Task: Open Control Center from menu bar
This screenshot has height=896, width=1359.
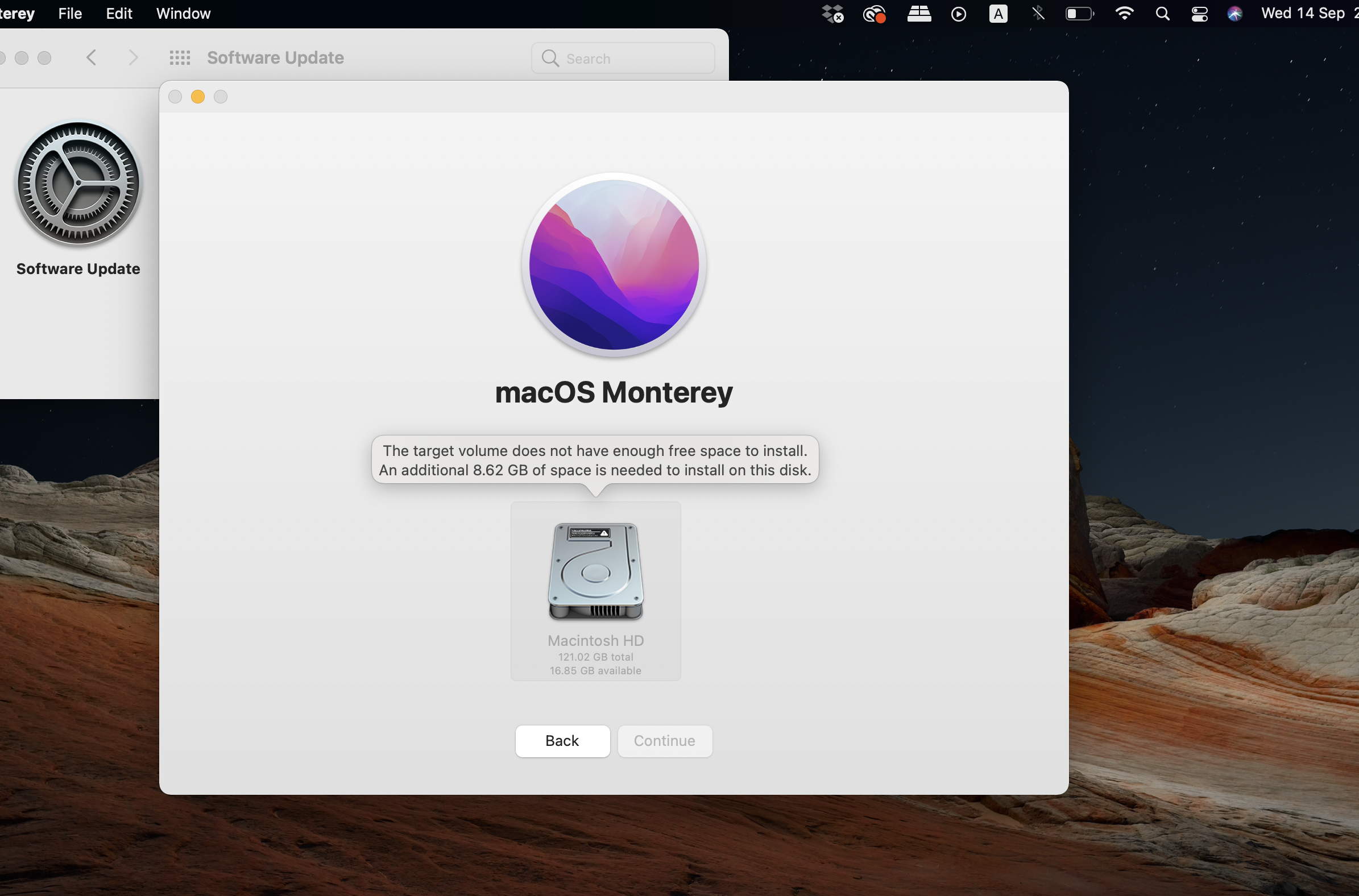Action: pos(1199,14)
